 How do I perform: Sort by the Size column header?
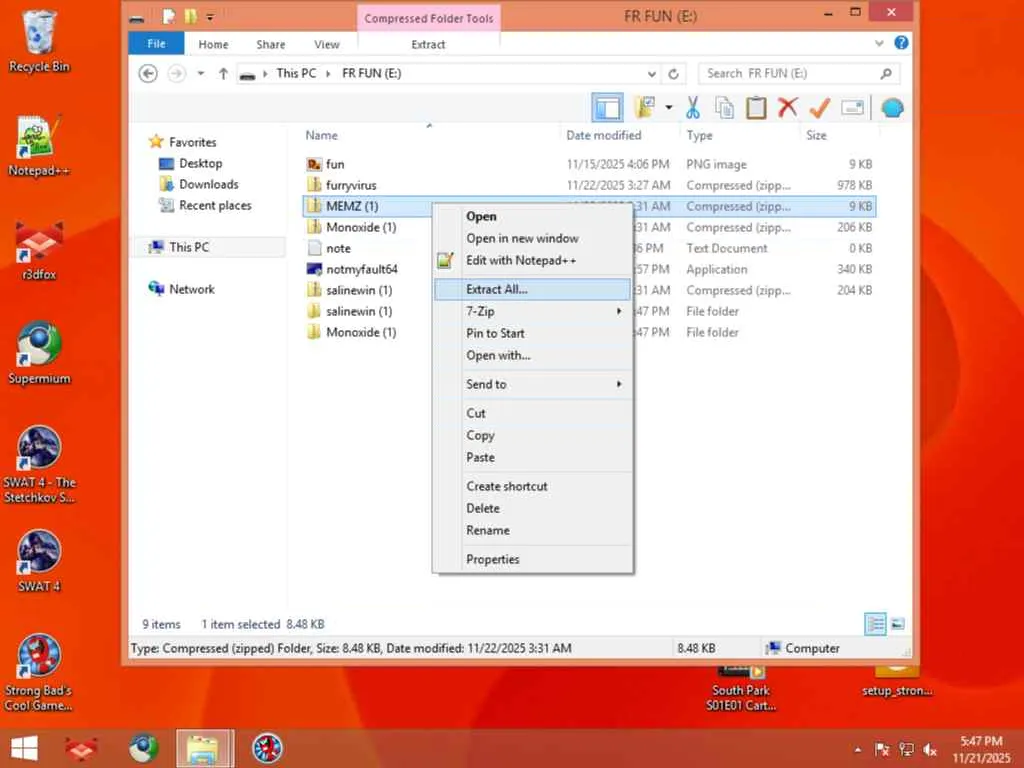tap(816, 135)
